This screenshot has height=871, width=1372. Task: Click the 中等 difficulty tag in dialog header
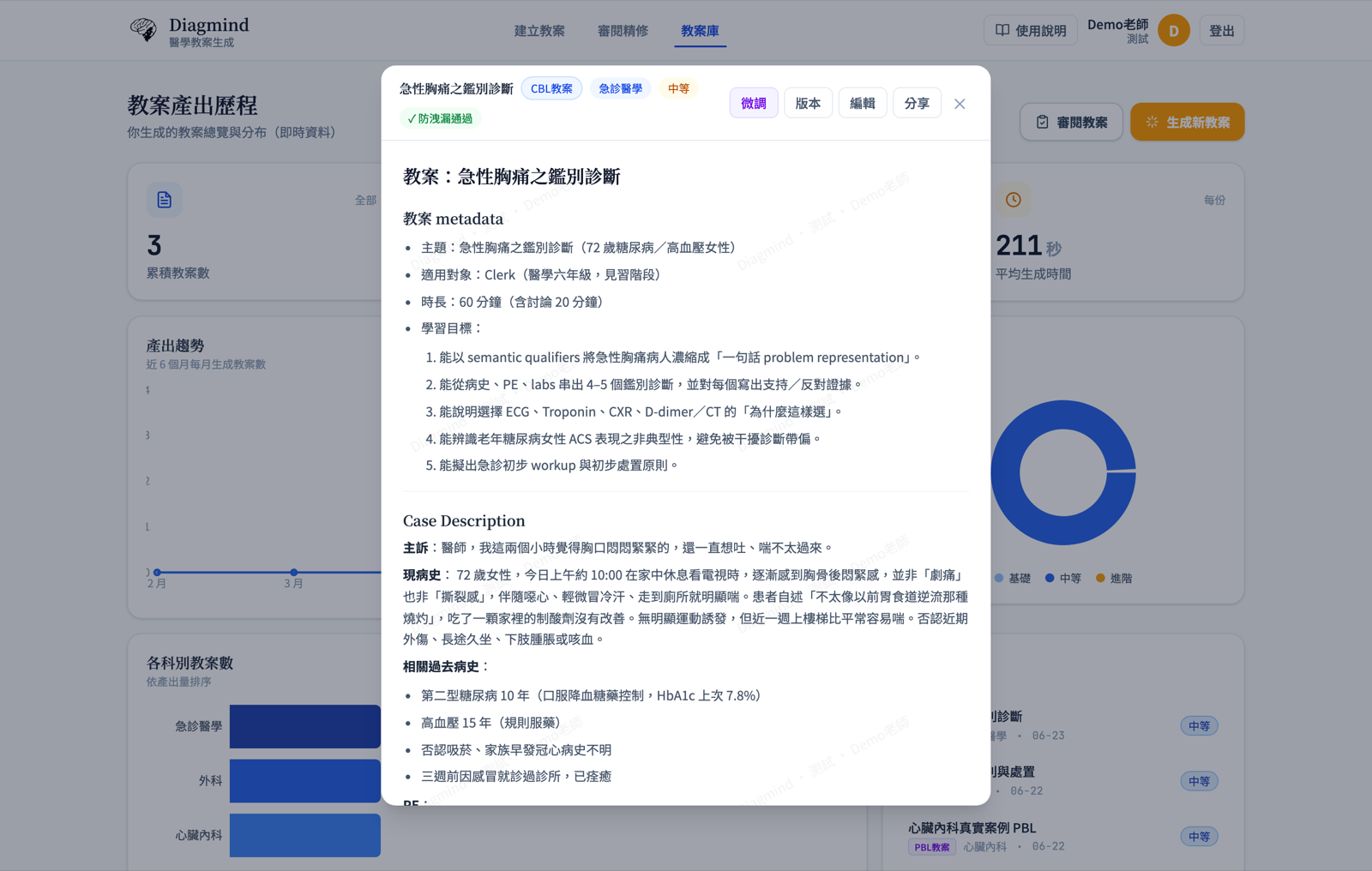678,89
